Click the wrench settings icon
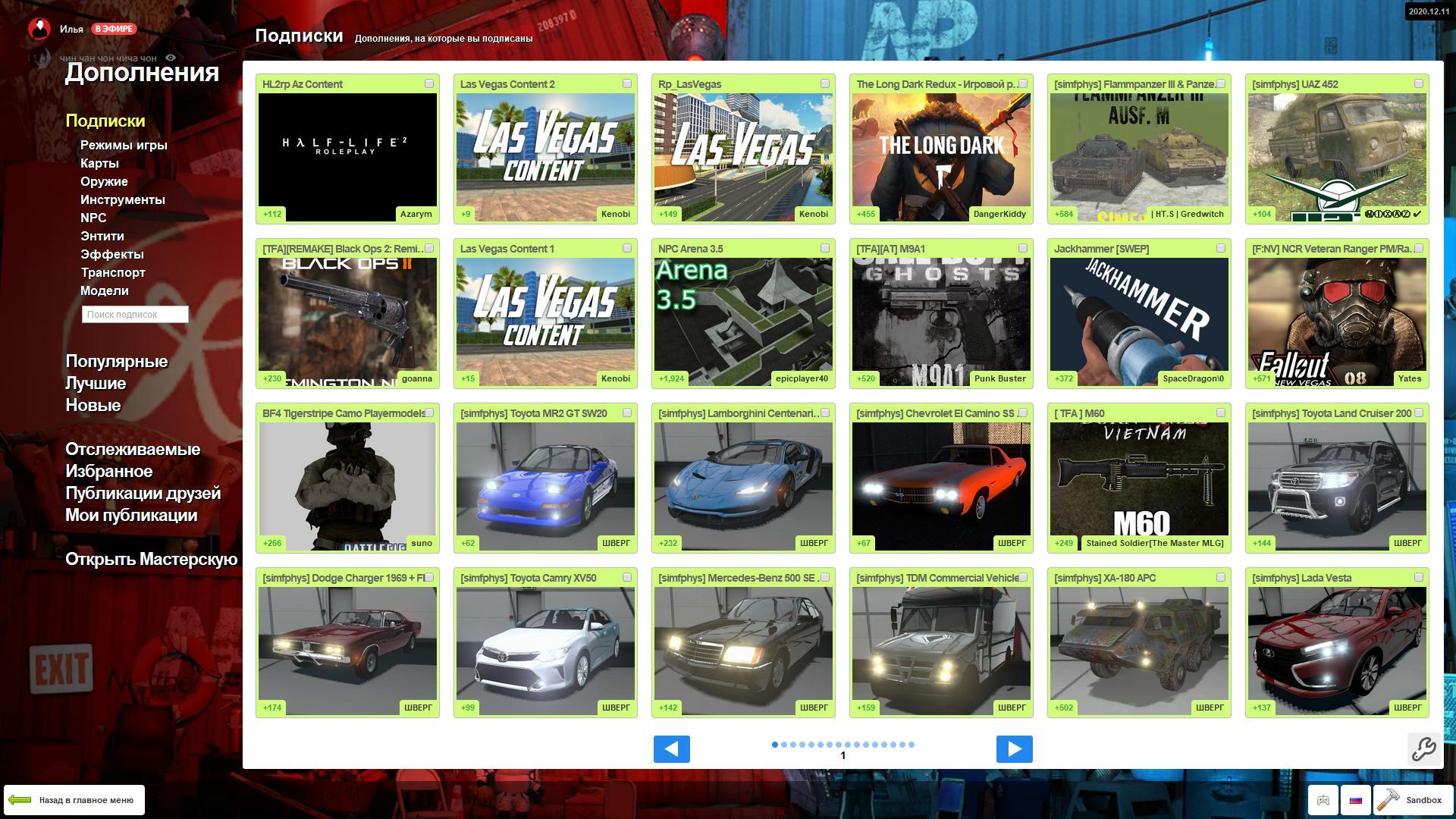This screenshot has width=1456, height=819. tap(1423, 749)
